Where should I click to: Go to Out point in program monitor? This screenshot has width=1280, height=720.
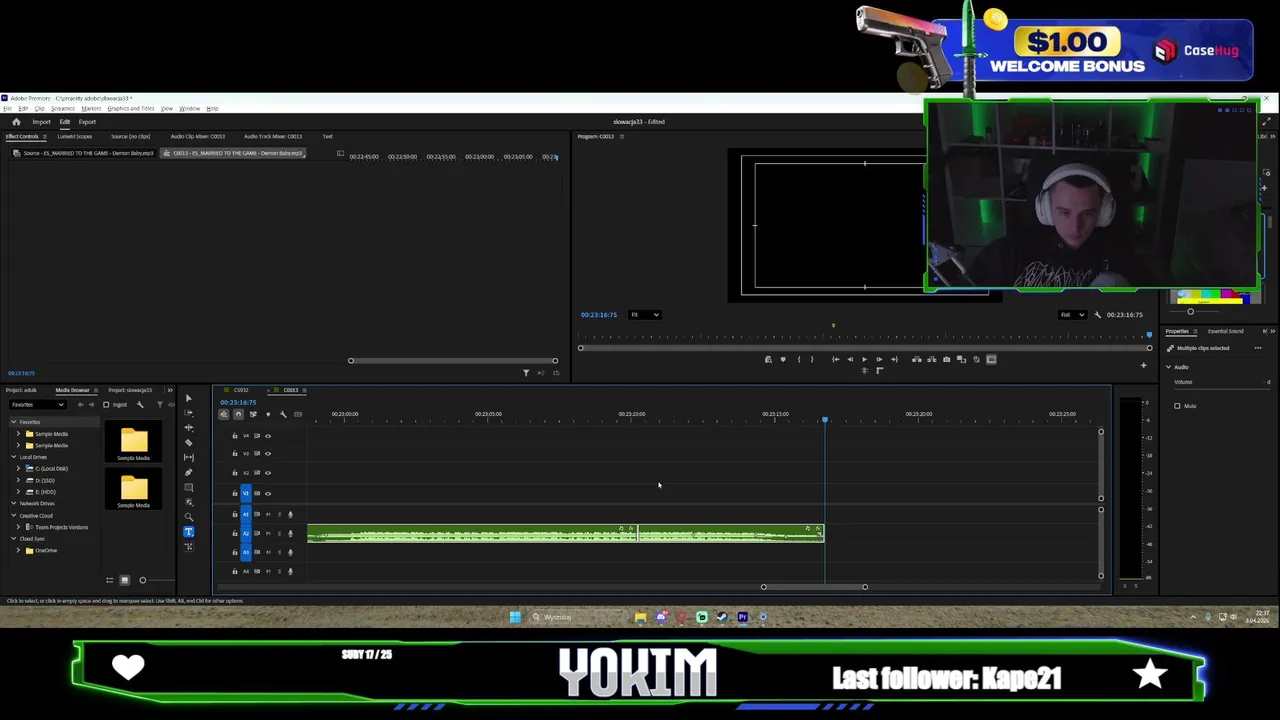(x=894, y=359)
